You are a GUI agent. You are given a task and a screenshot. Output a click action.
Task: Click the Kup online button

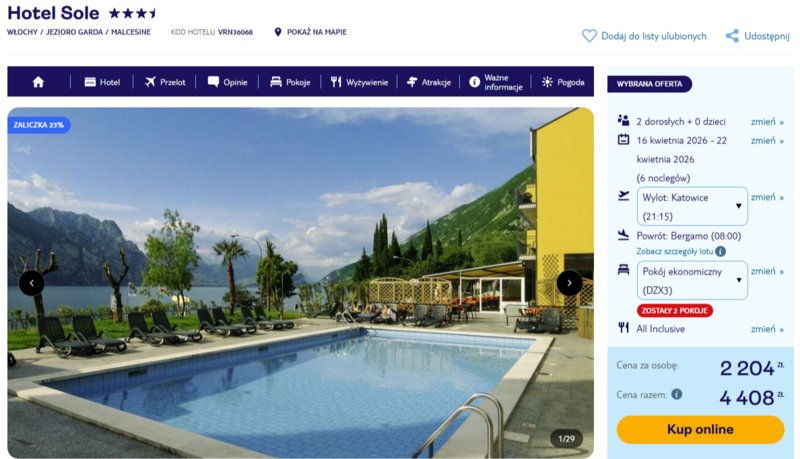pyautogui.click(x=700, y=429)
